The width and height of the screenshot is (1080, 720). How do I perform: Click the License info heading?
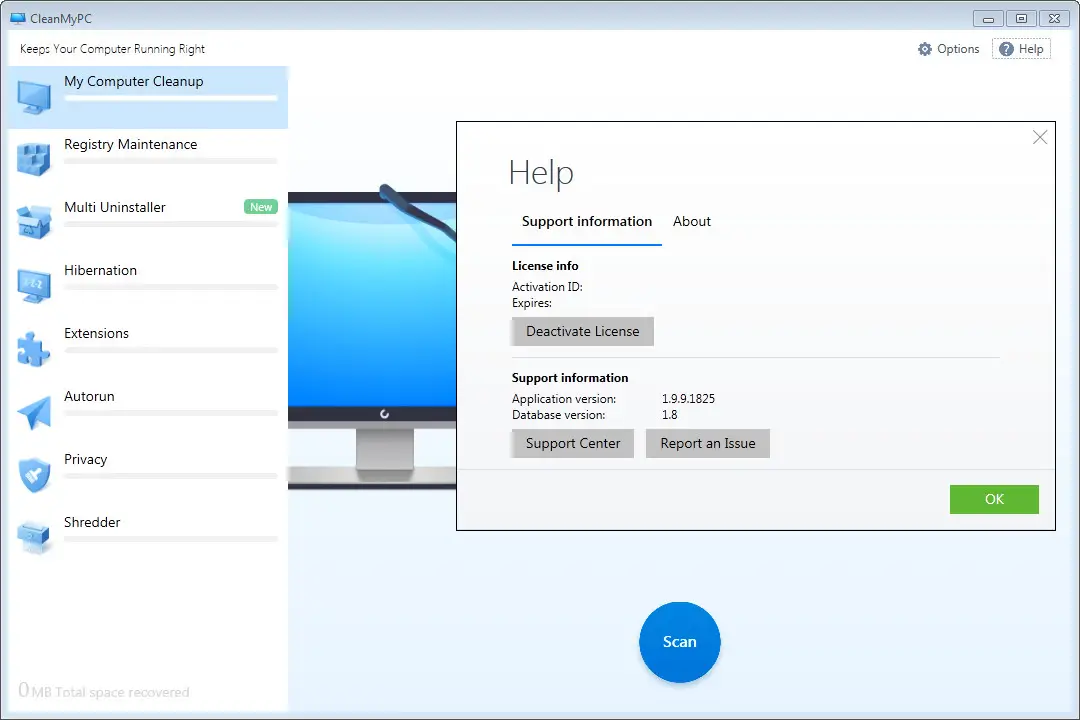point(545,266)
